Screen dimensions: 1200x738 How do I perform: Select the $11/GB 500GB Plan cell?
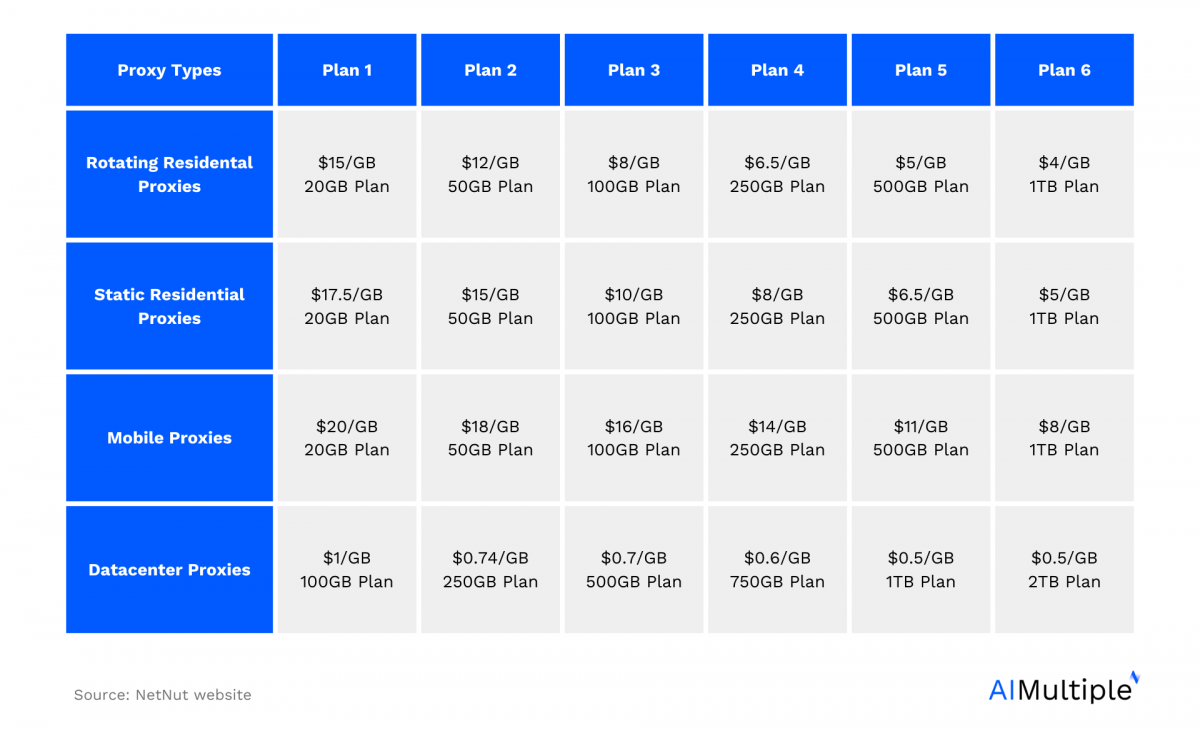click(921, 438)
